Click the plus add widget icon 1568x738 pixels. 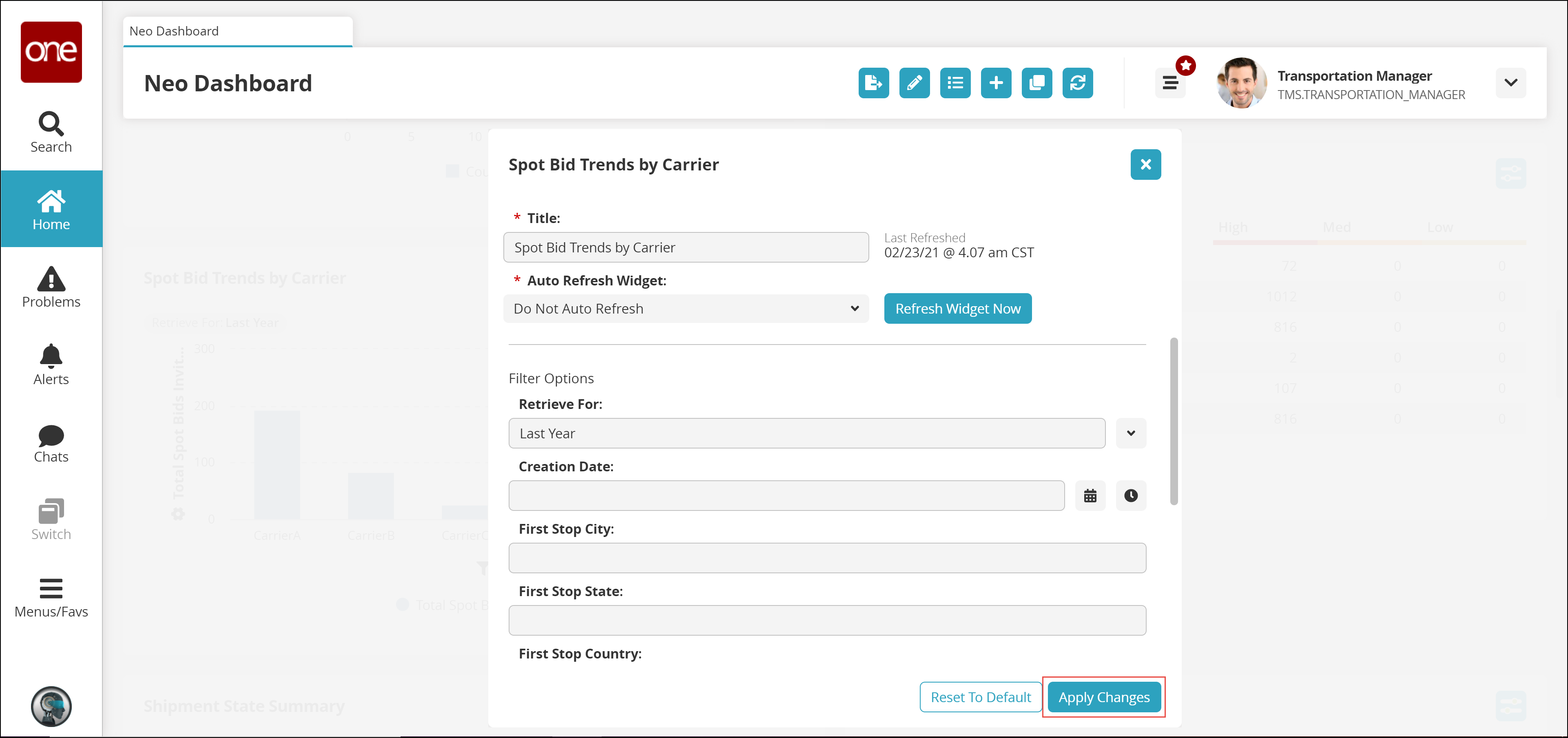point(995,83)
